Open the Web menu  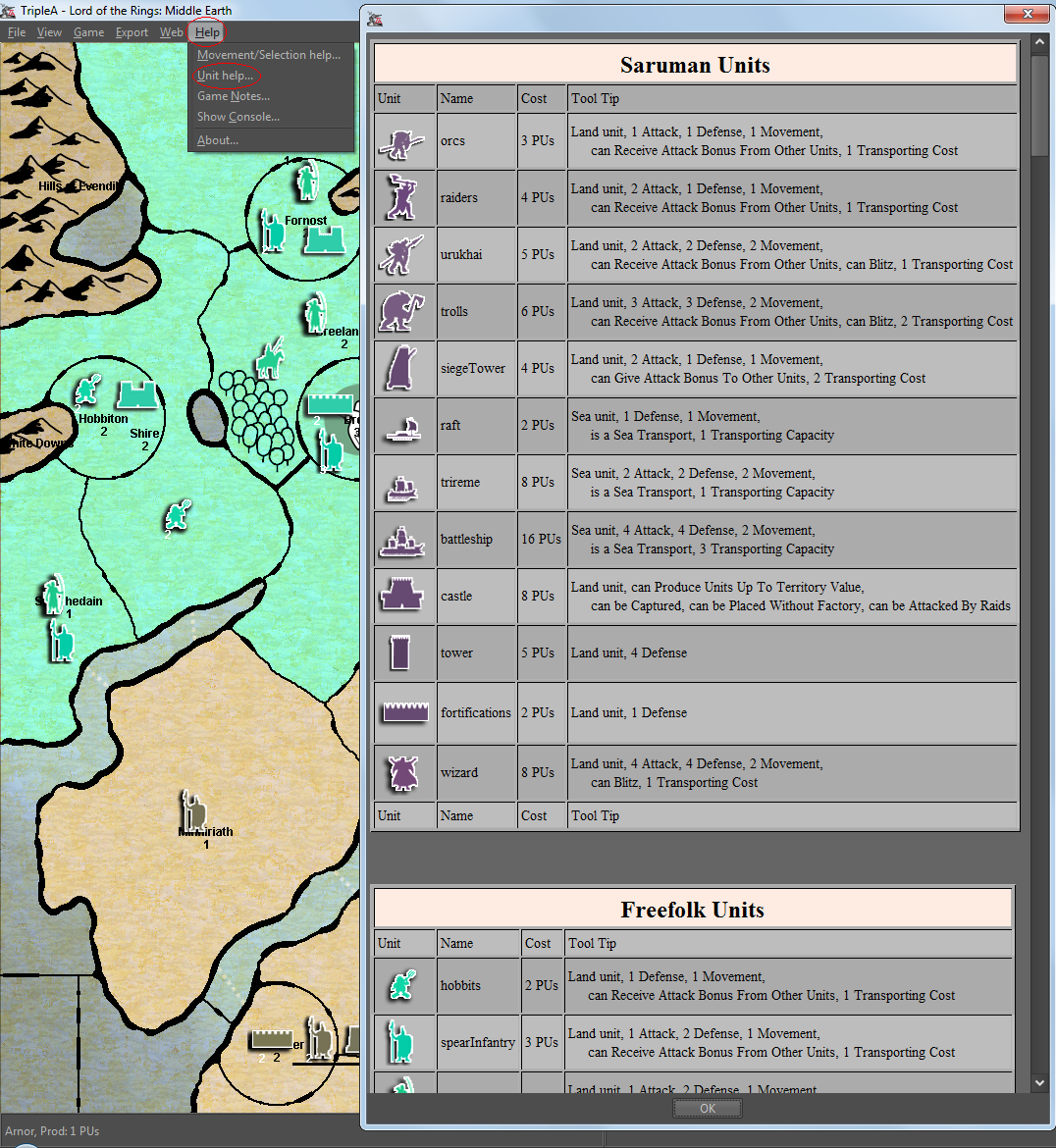172,32
